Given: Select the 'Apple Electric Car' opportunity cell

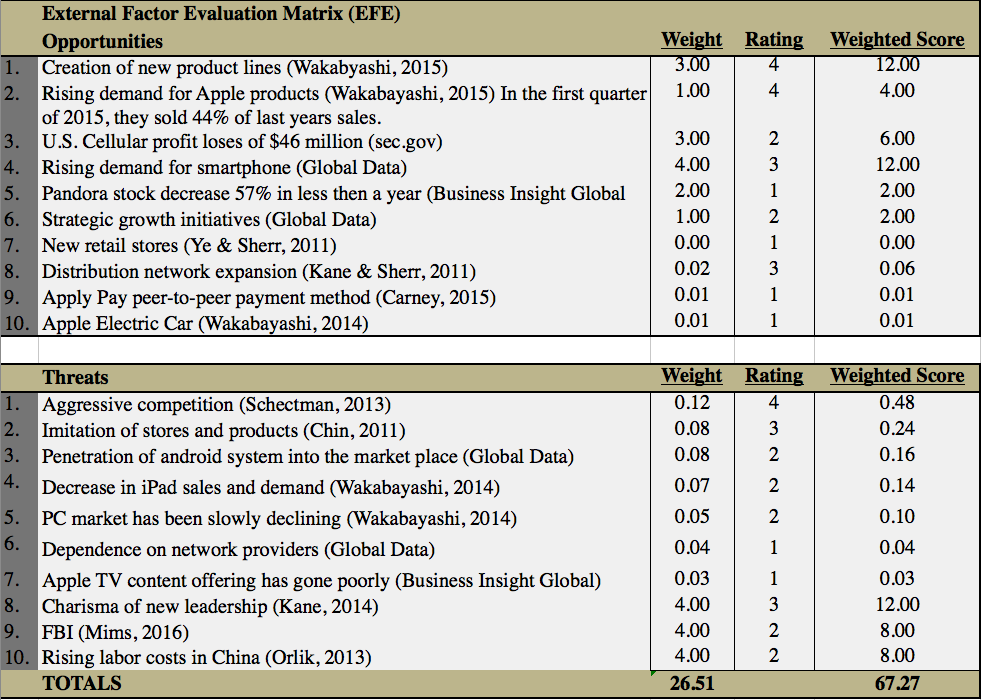Looking at the screenshot, I should (x=205, y=323).
